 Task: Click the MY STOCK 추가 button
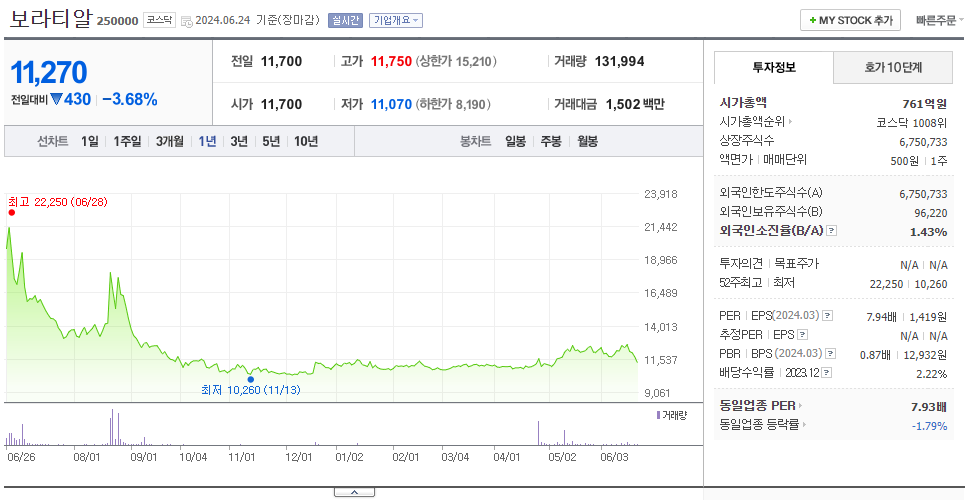(x=850, y=20)
